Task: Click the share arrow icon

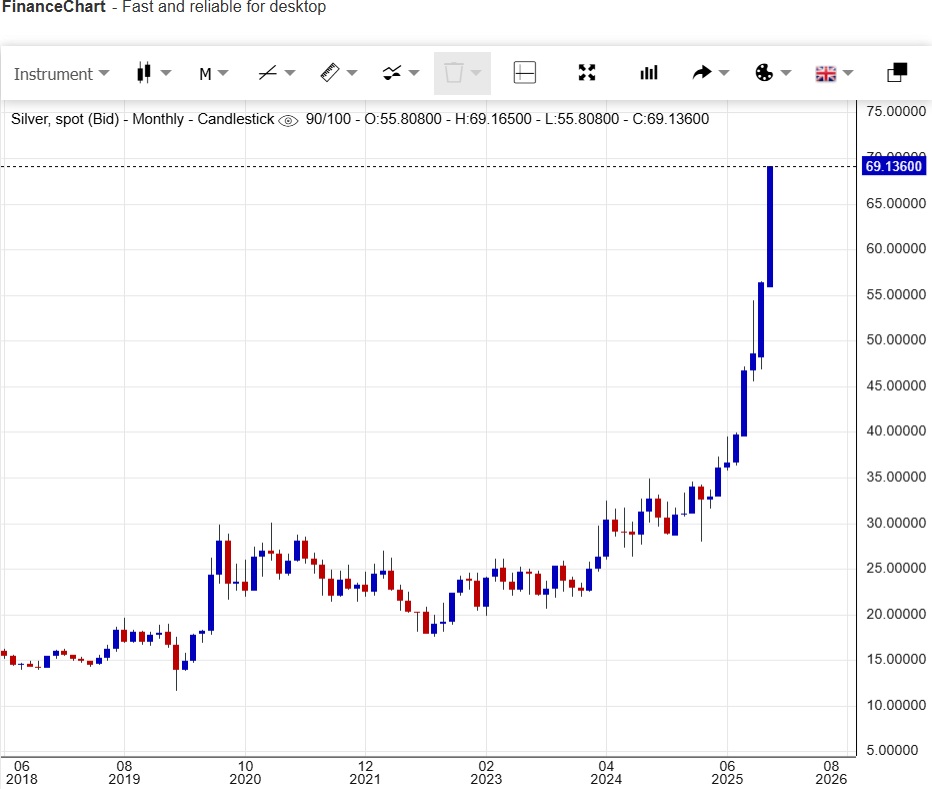Action: pyautogui.click(x=701, y=72)
